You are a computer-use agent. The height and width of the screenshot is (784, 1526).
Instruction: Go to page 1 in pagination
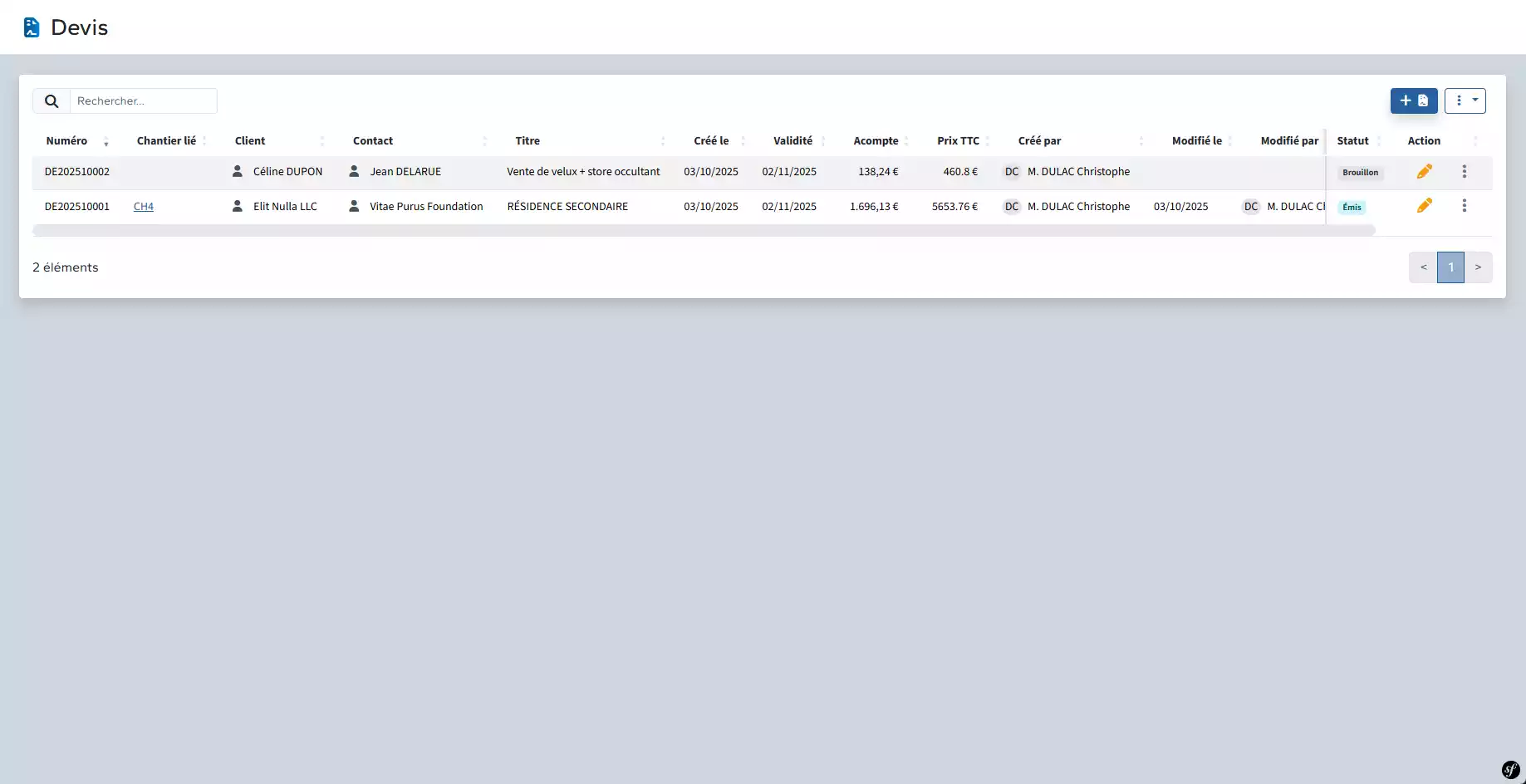(1450, 267)
